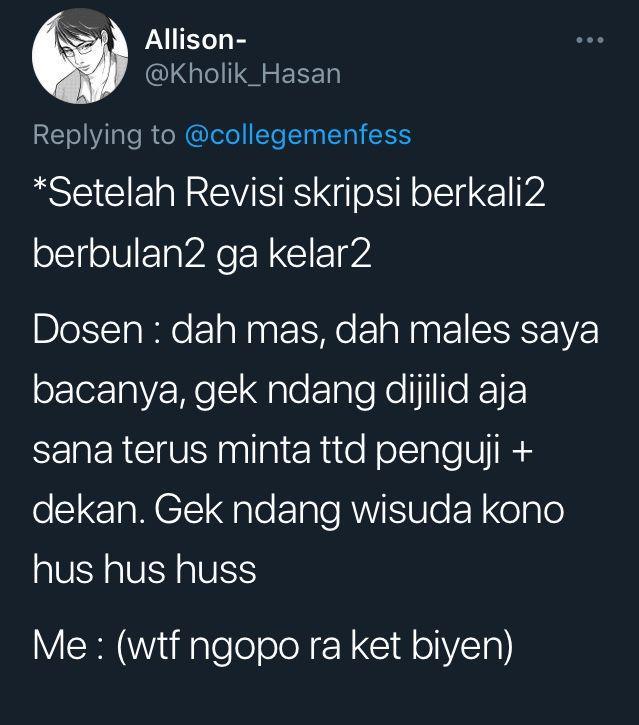Open Allison- profile avatar picture

pos(80,56)
